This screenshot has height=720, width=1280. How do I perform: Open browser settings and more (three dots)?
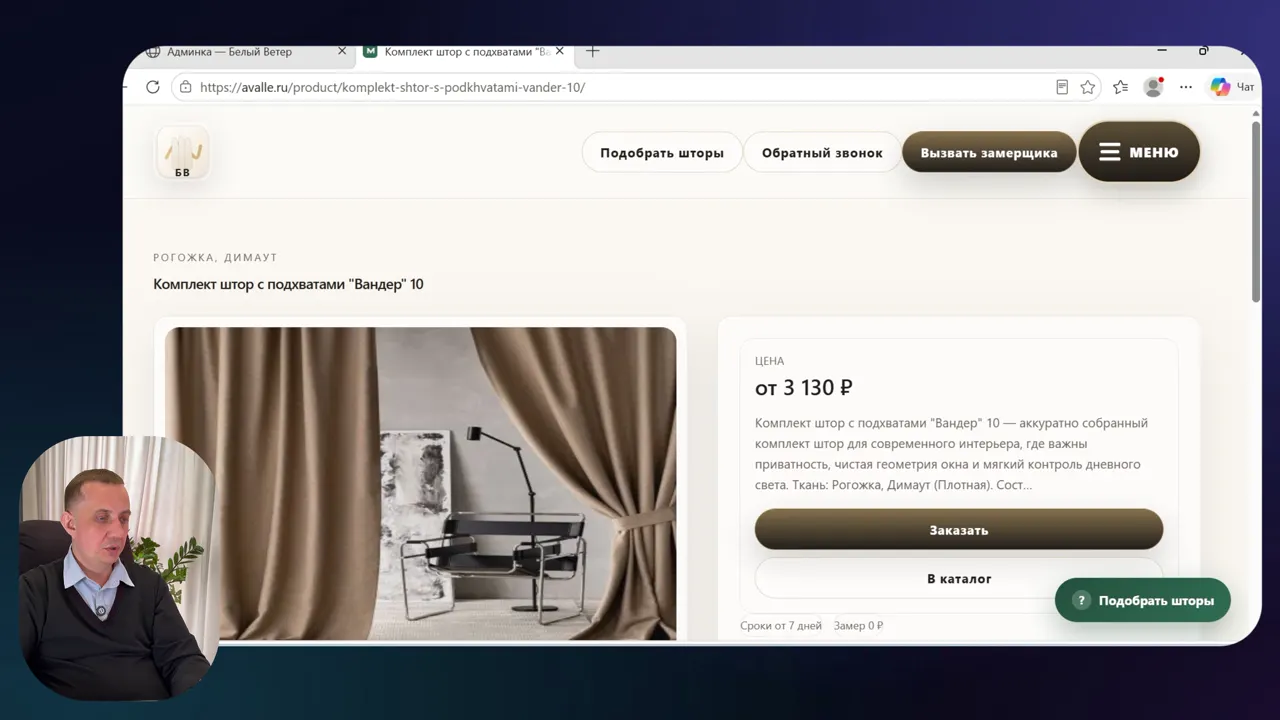1186,87
